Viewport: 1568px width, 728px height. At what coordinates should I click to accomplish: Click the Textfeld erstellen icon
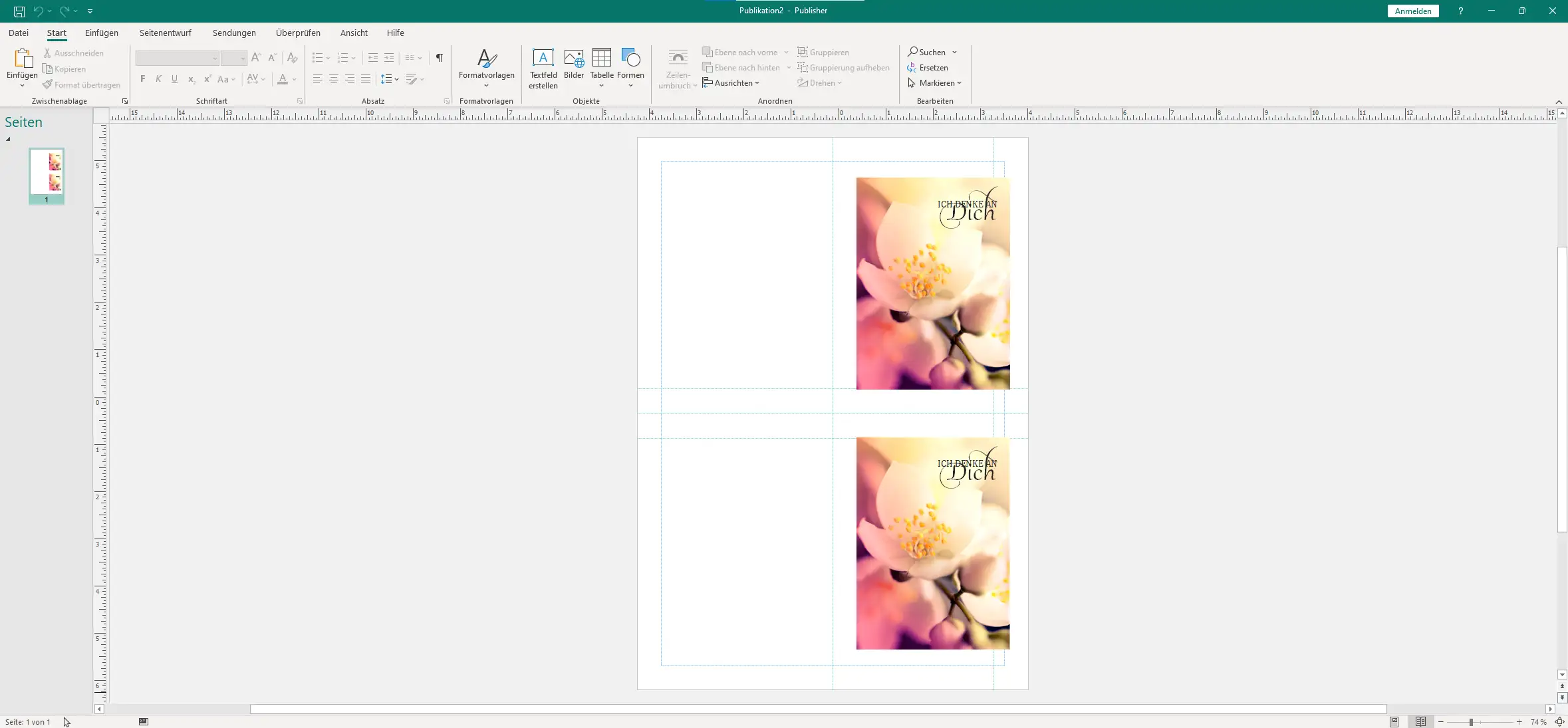click(543, 59)
